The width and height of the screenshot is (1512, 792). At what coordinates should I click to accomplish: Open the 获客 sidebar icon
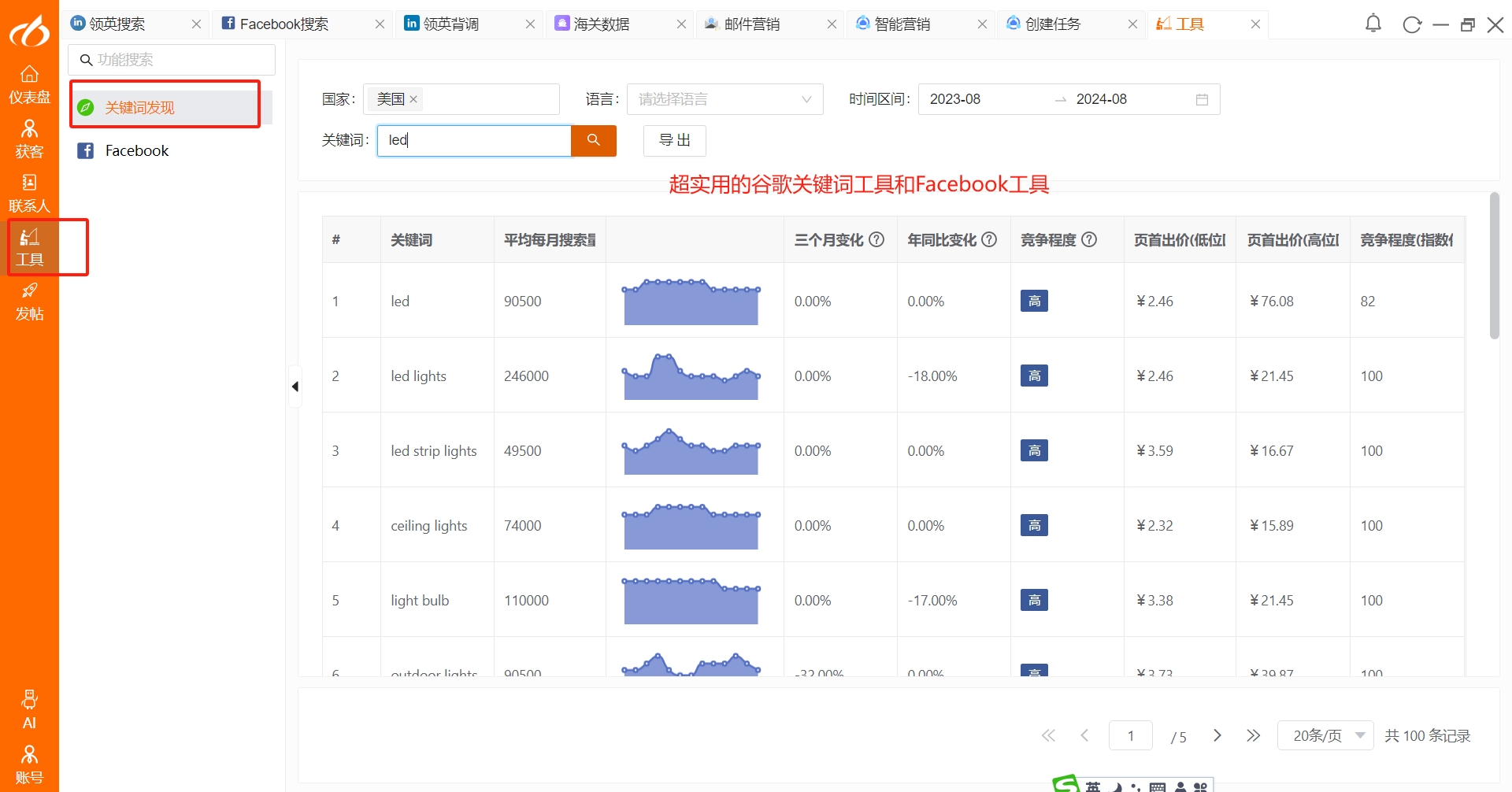click(29, 139)
